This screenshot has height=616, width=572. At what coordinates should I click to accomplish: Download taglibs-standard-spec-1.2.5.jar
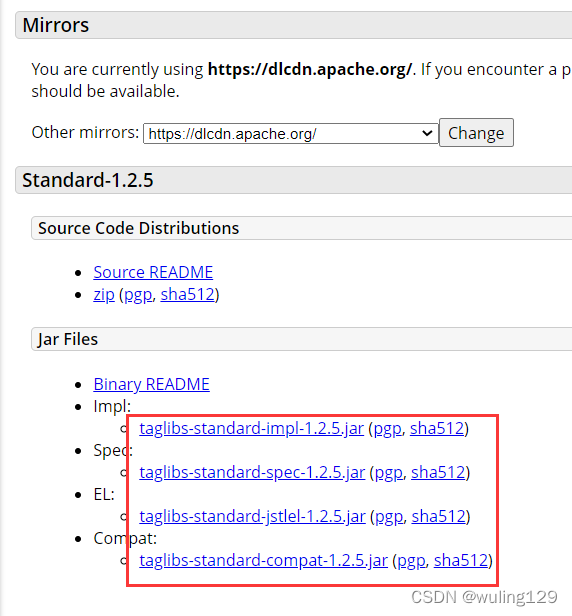click(x=252, y=472)
